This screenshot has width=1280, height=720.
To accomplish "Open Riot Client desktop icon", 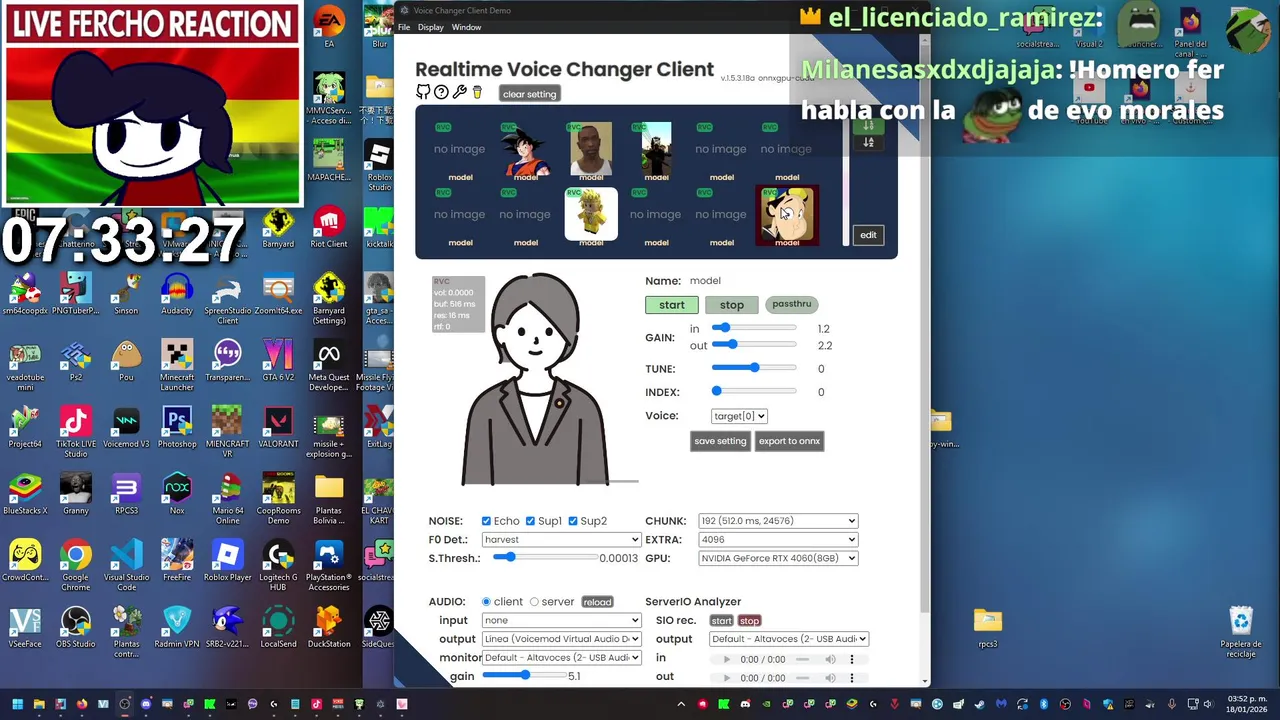I will (329, 227).
